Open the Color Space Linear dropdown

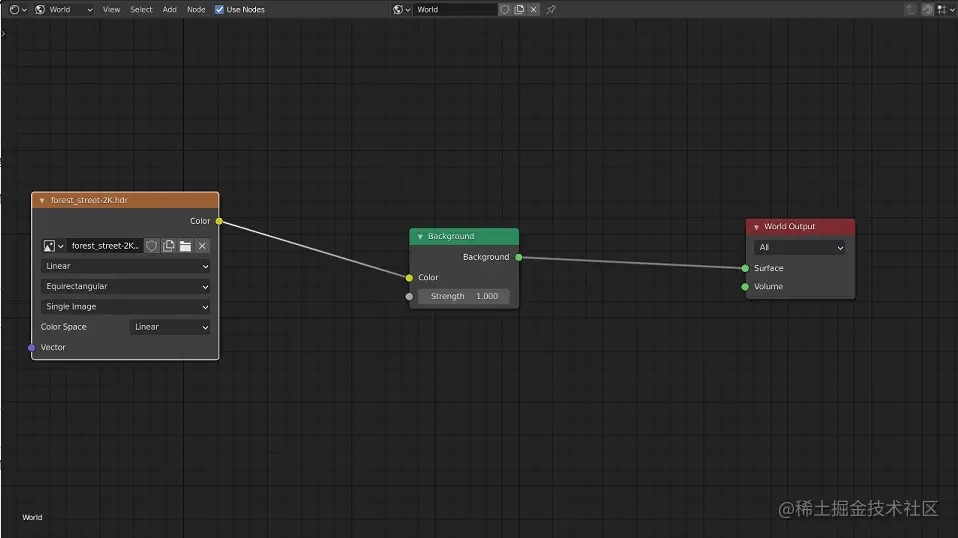(170, 327)
